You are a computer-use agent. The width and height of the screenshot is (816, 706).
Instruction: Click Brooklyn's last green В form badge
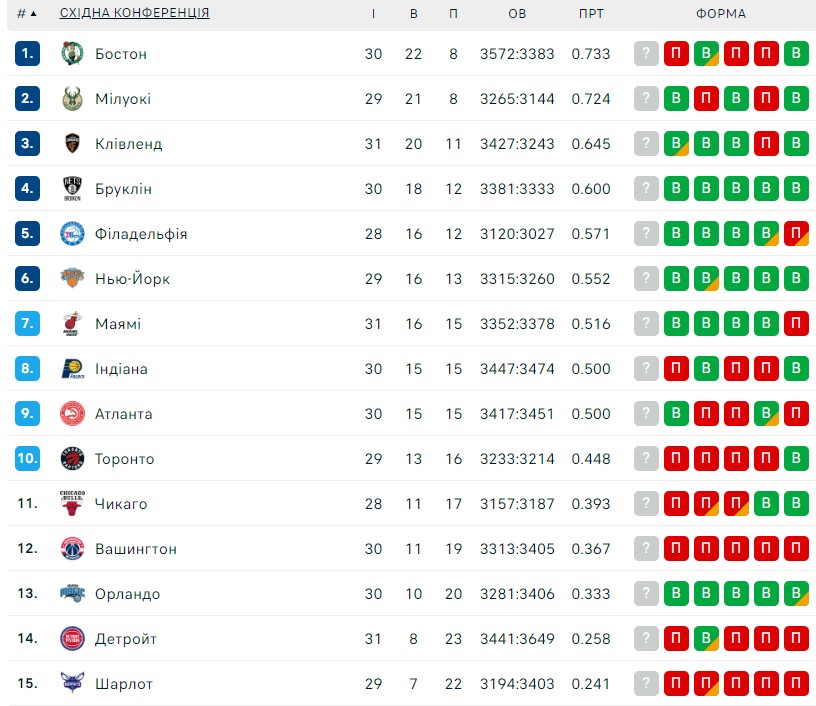click(796, 188)
